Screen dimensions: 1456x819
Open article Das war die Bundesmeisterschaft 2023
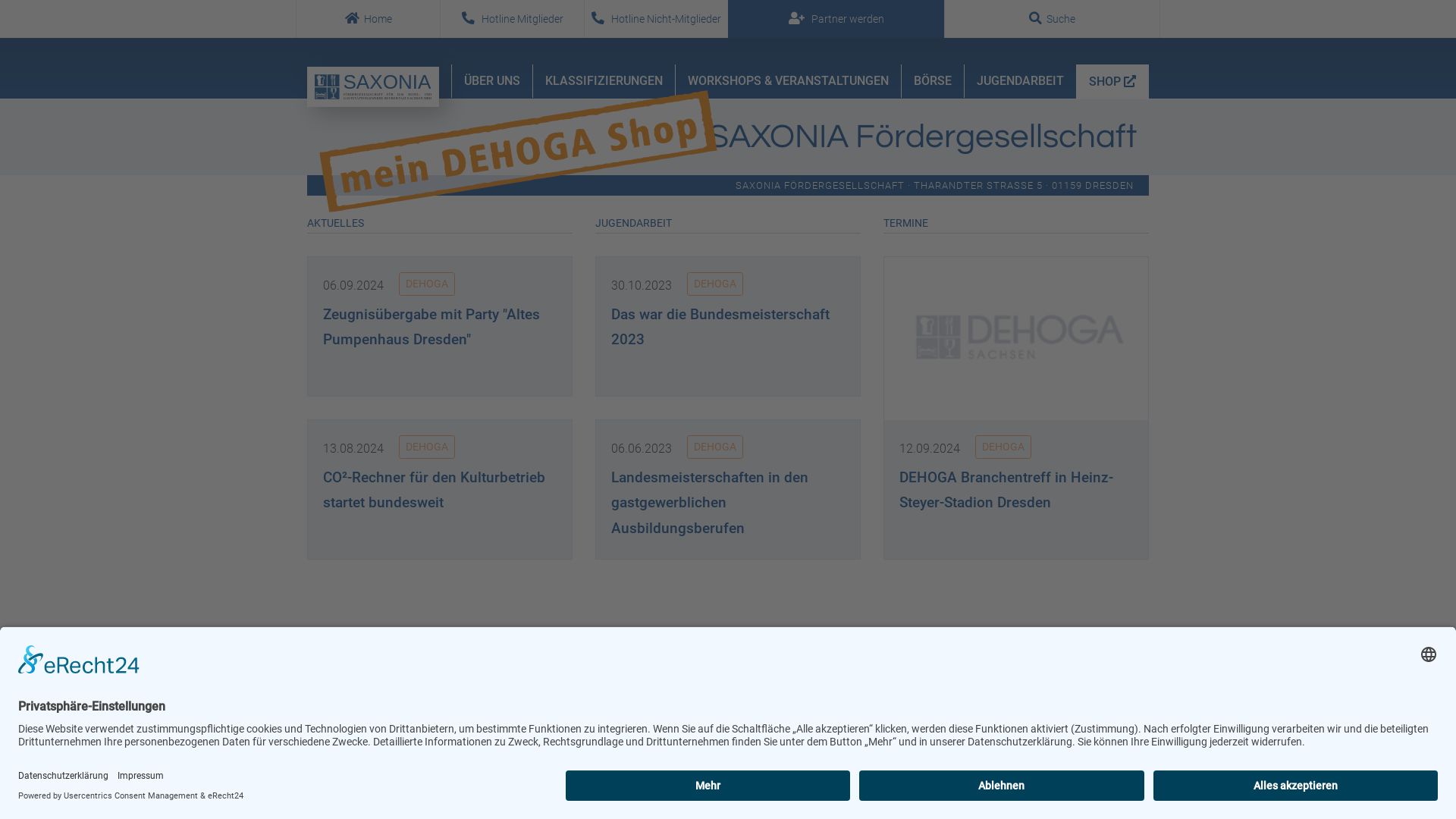coord(720,327)
